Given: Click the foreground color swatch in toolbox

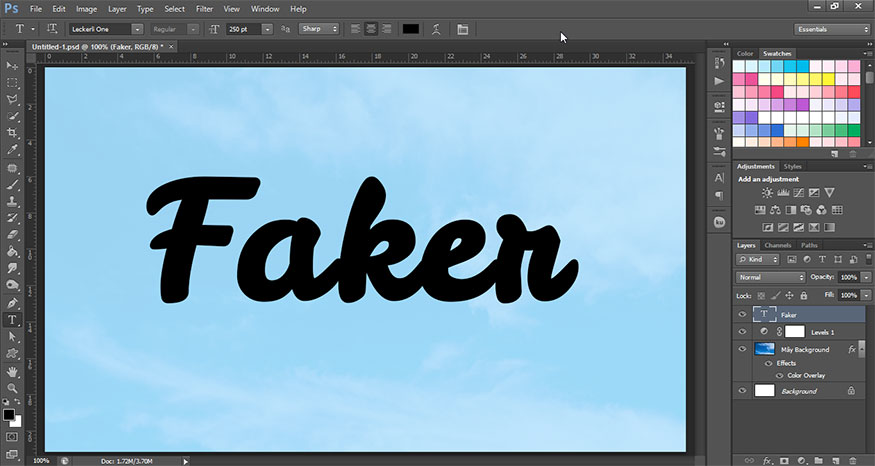Looking at the screenshot, I should (9, 415).
